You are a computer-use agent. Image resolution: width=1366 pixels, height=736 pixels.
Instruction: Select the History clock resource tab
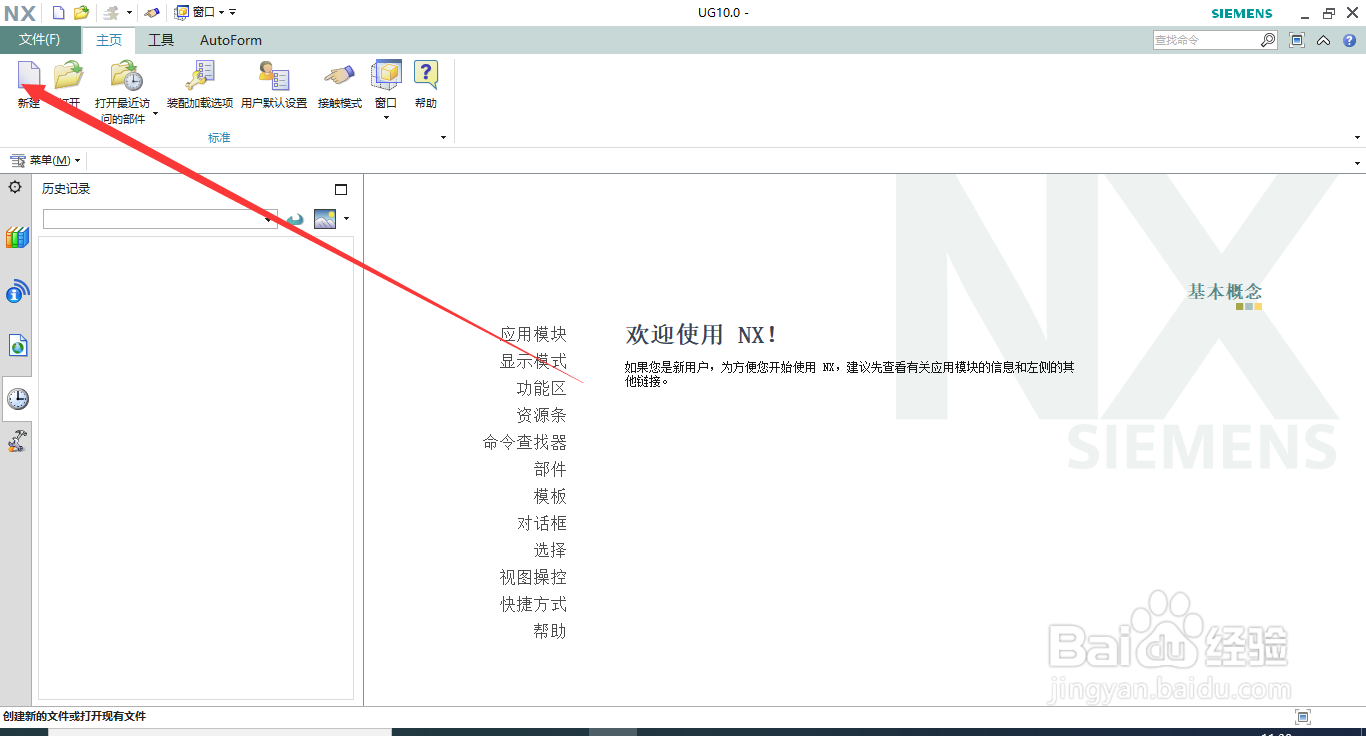(x=17, y=399)
